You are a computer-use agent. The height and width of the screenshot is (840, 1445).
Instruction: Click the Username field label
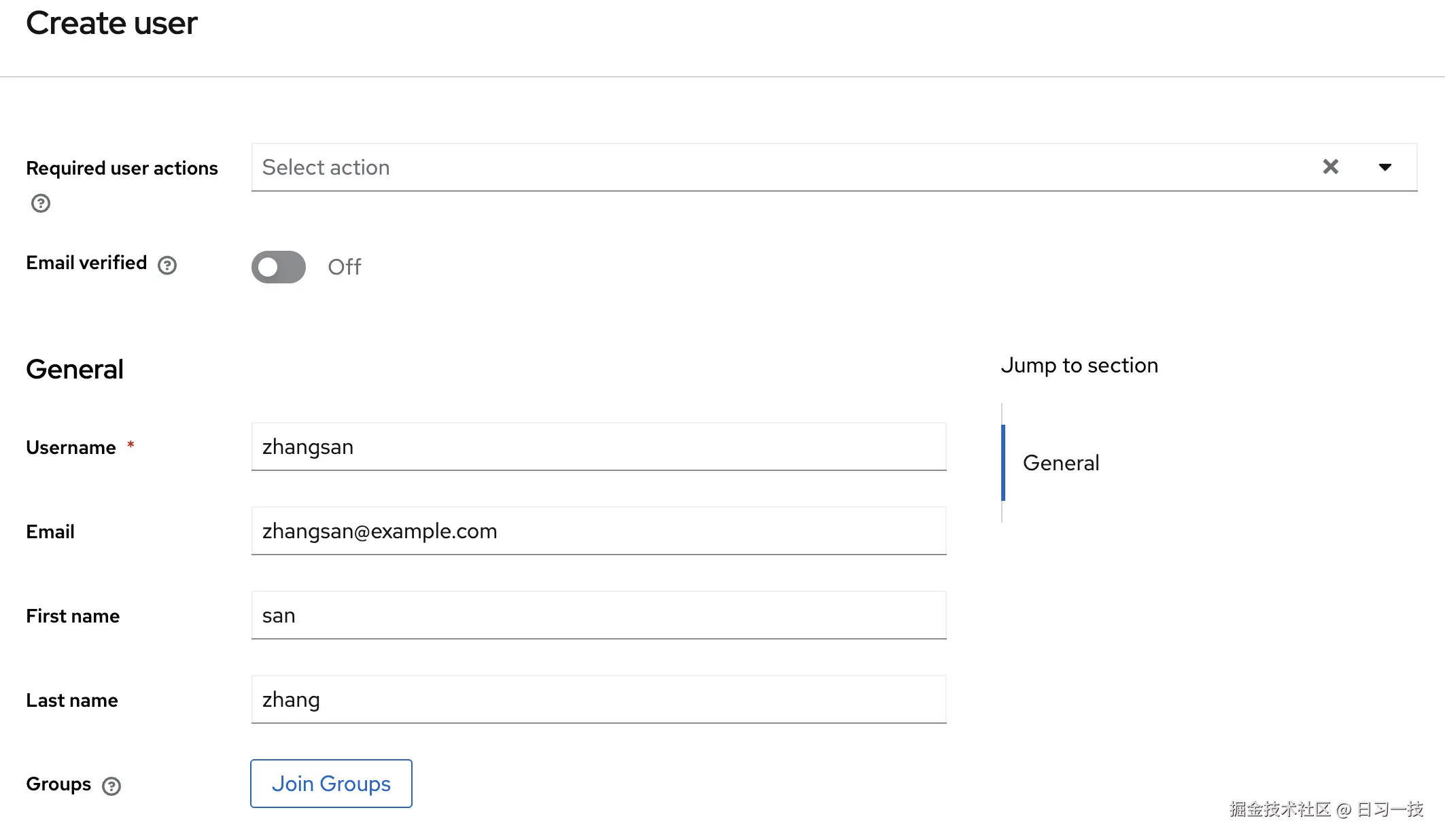point(71,447)
